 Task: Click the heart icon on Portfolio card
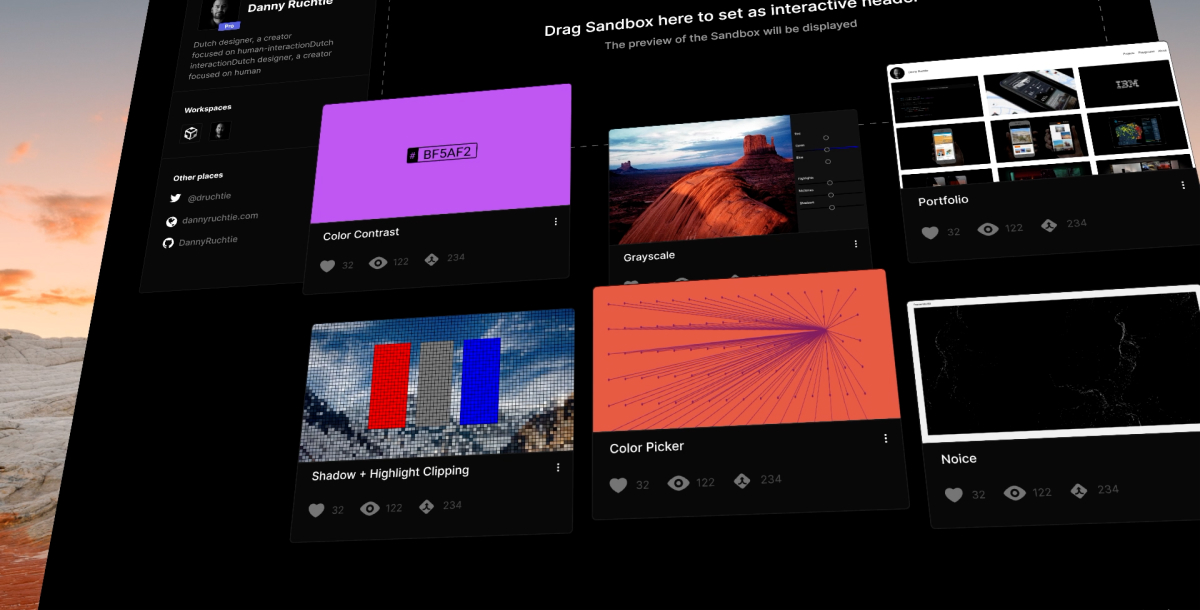(930, 231)
